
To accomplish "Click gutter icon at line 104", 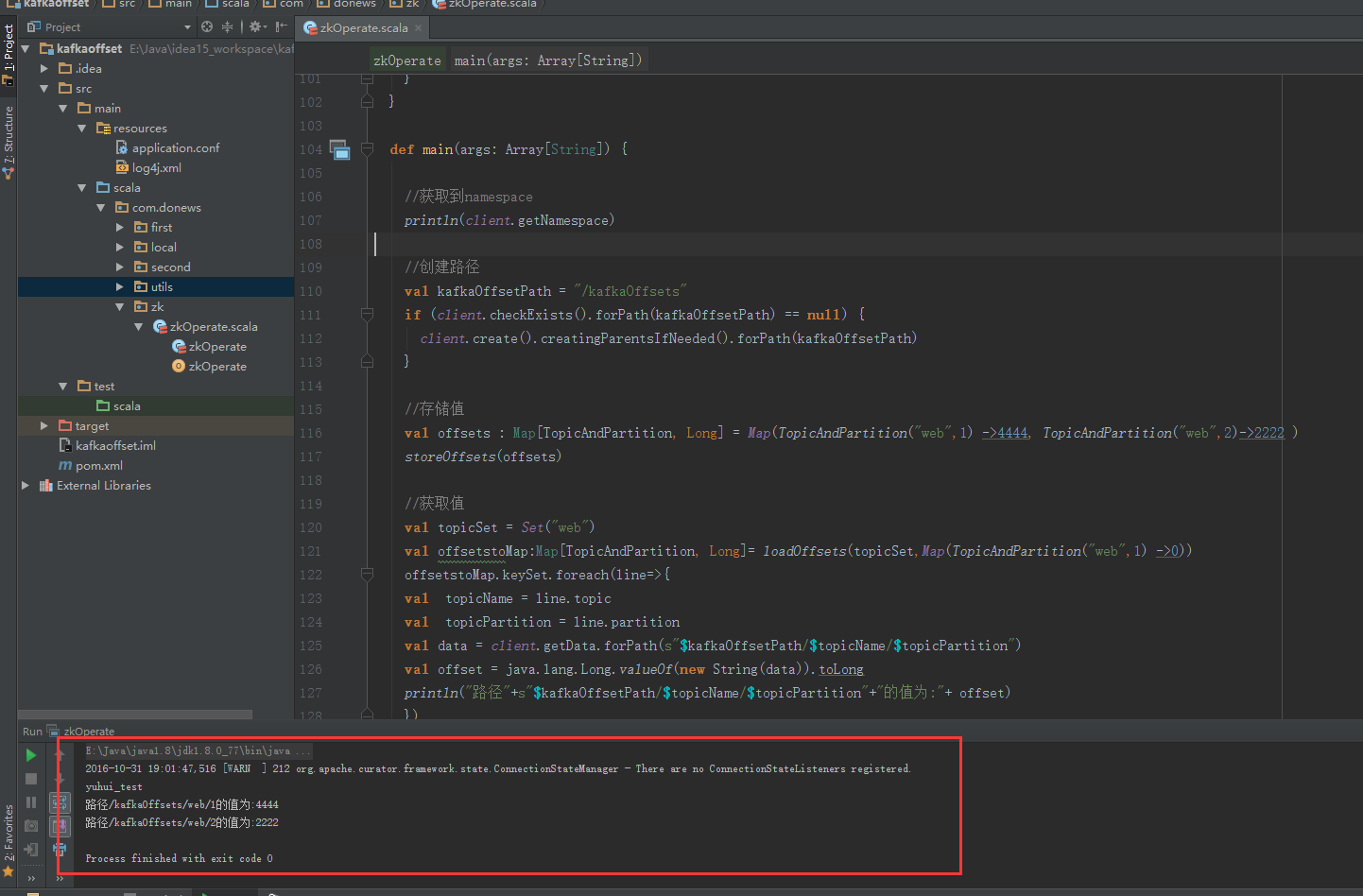I will coord(339,149).
